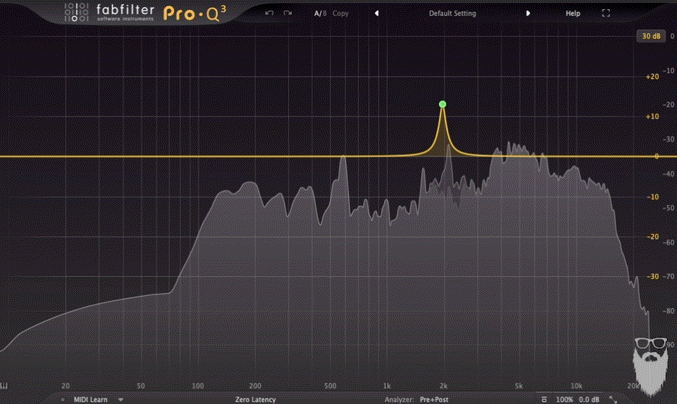Image resolution: width=677 pixels, height=404 pixels.
Task: Open the Default Setting preset menu
Action: point(452,13)
